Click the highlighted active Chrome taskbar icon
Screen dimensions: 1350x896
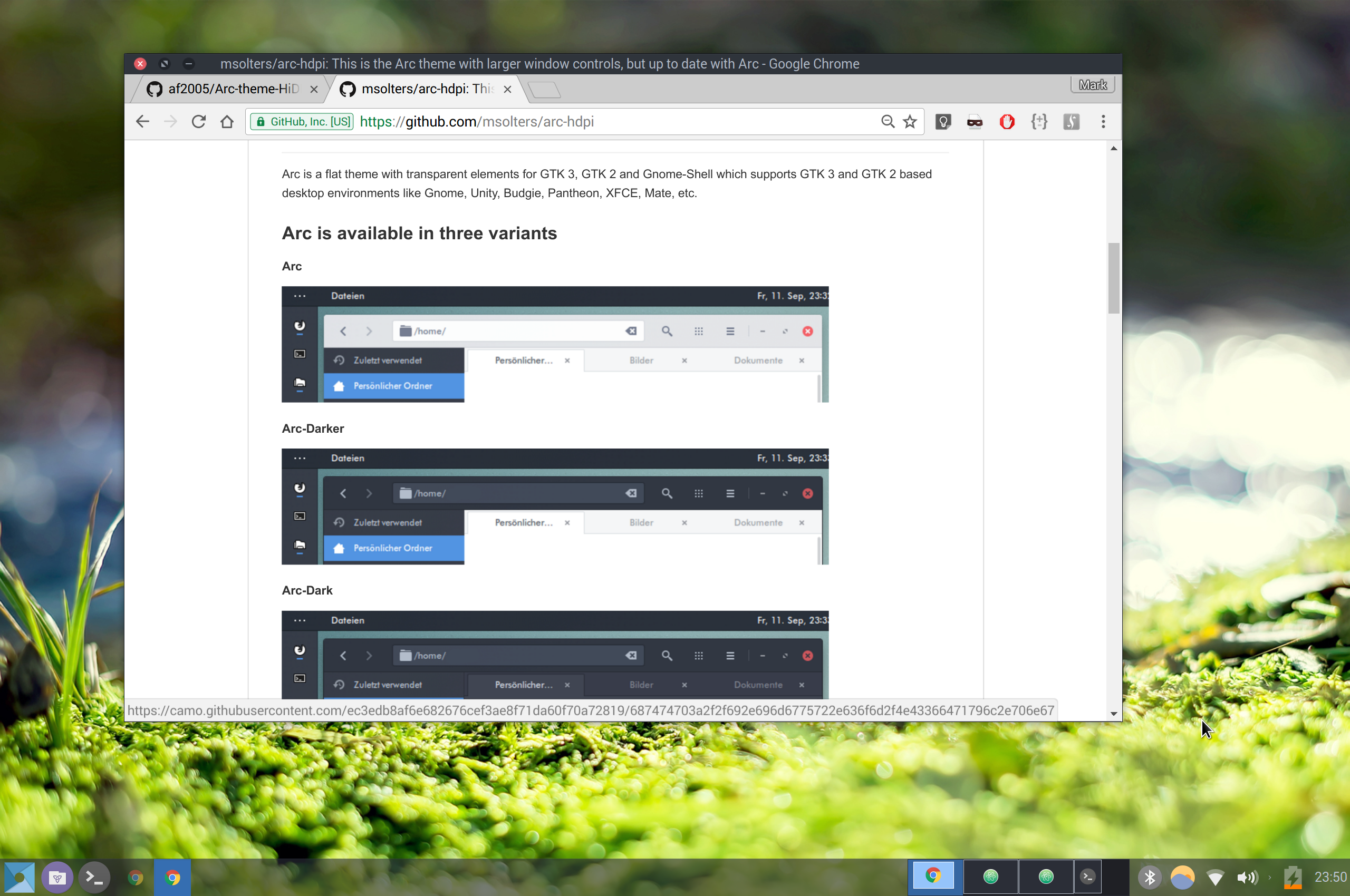pos(172,877)
